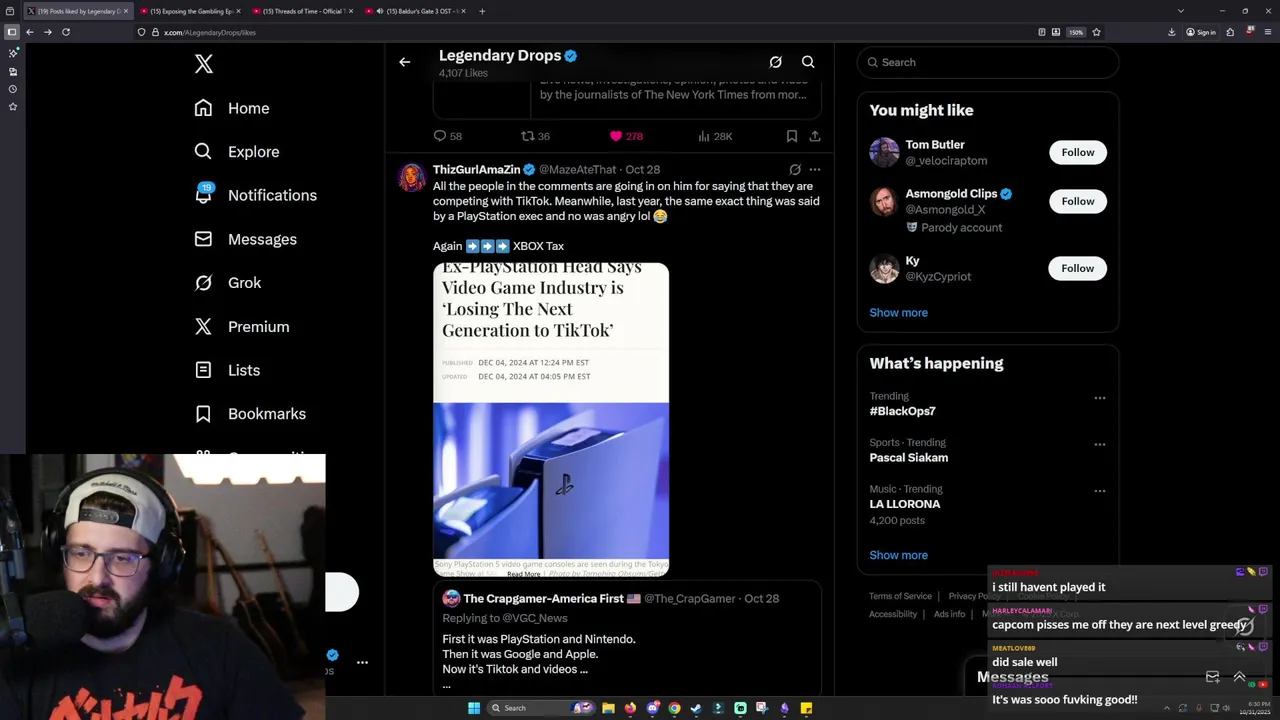
Task: Open Tom Butler's profile avatar
Action: [884, 152]
